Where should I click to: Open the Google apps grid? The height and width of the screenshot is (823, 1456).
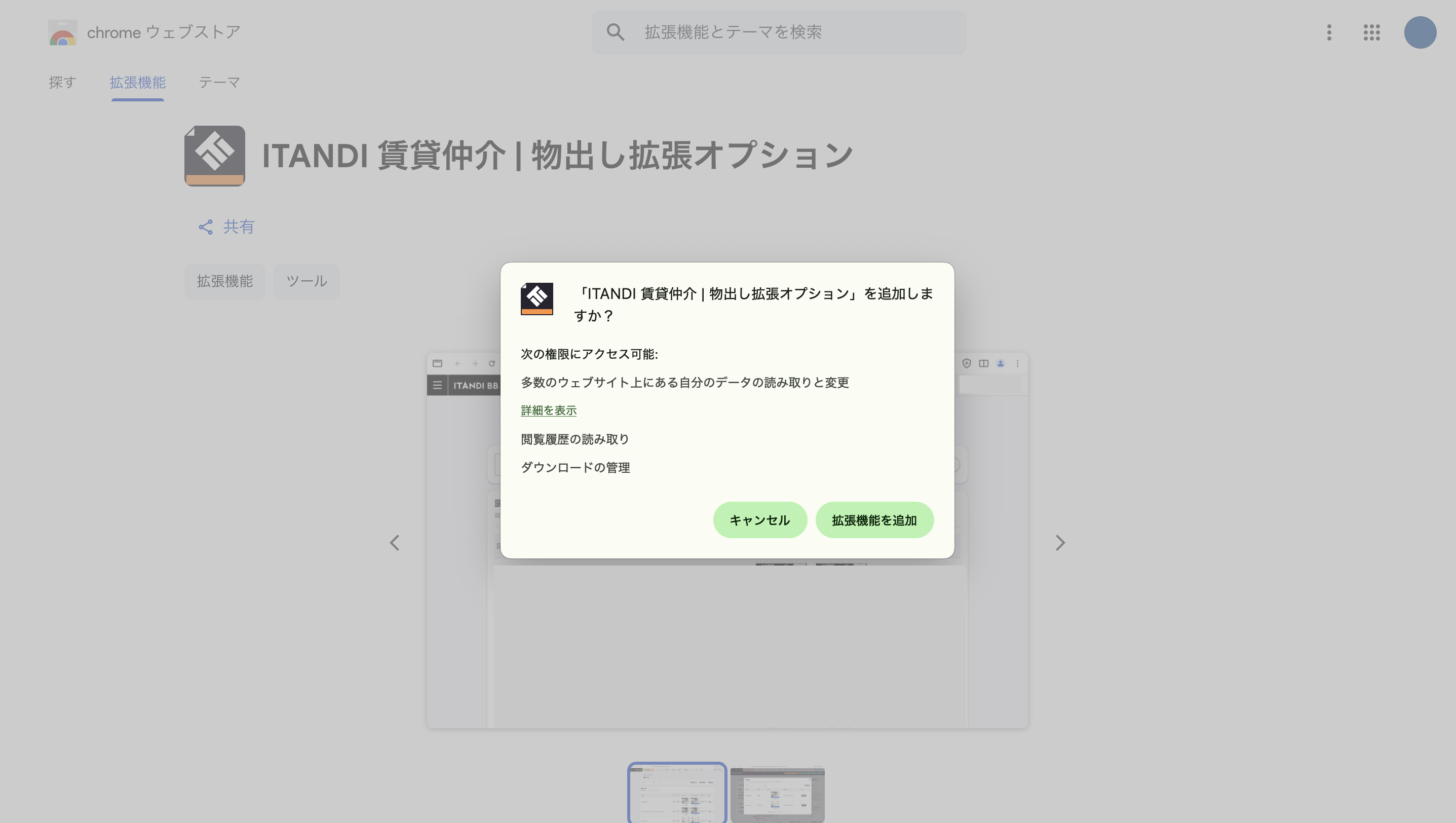coord(1371,32)
